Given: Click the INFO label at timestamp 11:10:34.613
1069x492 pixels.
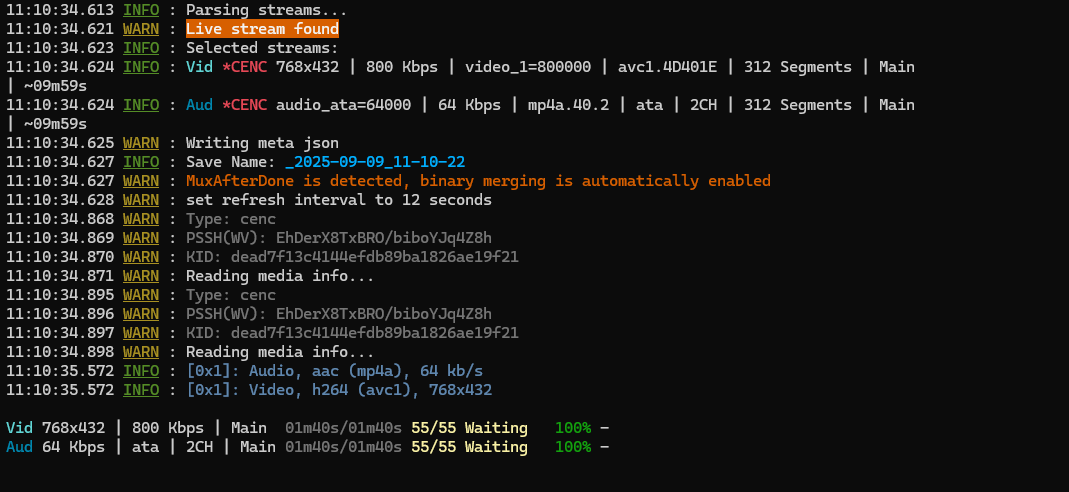Looking at the screenshot, I should [x=140, y=10].
